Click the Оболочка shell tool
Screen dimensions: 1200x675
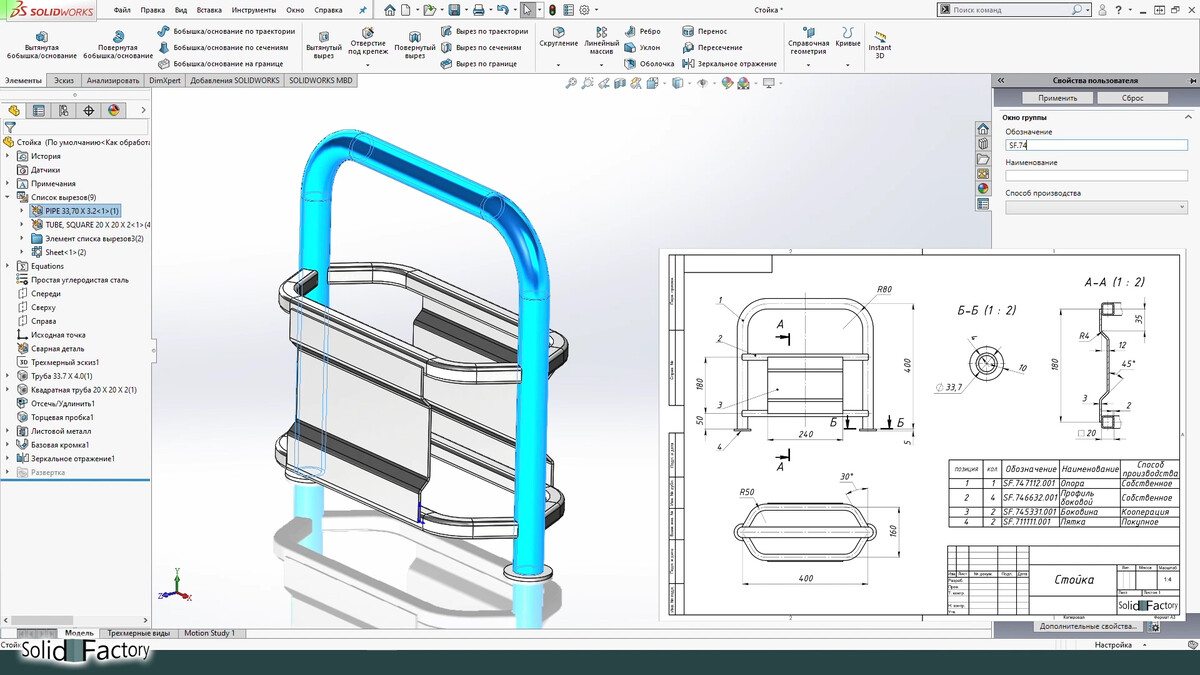(649, 63)
